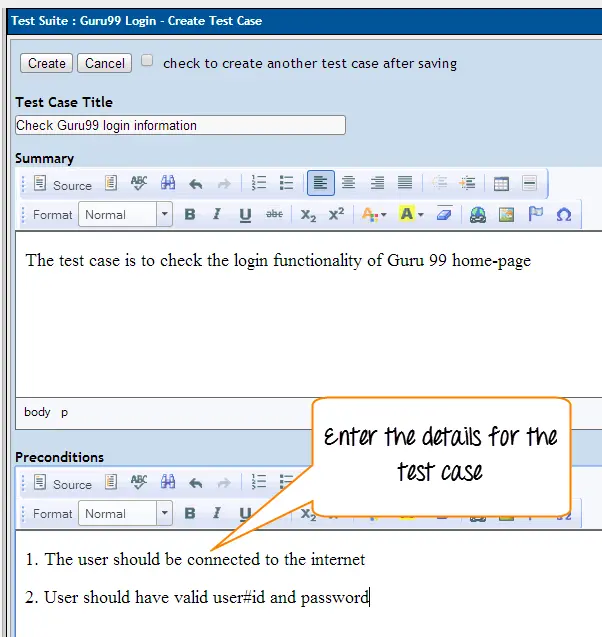Open Find binoculars in Summary toolbar
Image resolution: width=602 pixels, height=637 pixels.
point(168,183)
